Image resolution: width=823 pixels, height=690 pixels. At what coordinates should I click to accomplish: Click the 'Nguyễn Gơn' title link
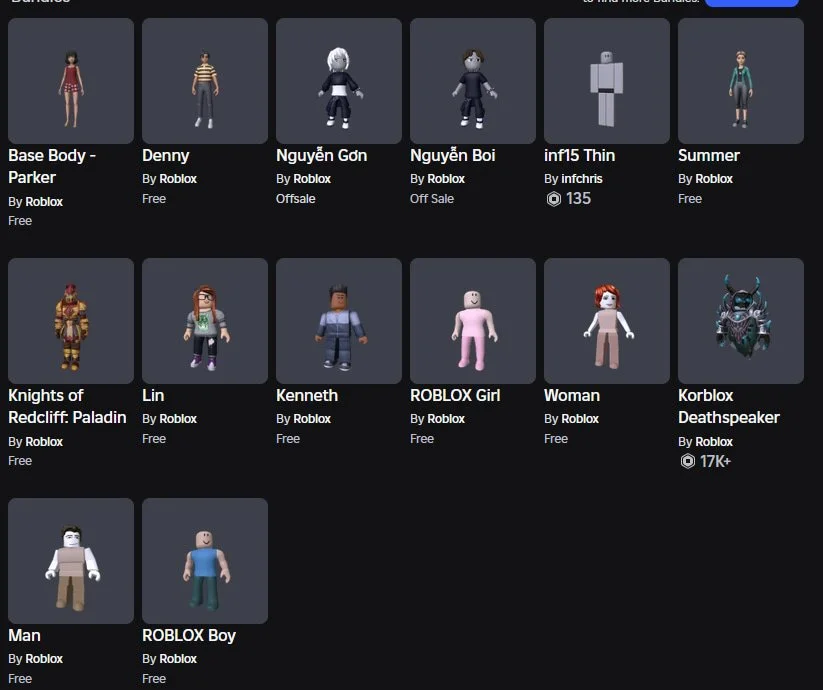[321, 155]
